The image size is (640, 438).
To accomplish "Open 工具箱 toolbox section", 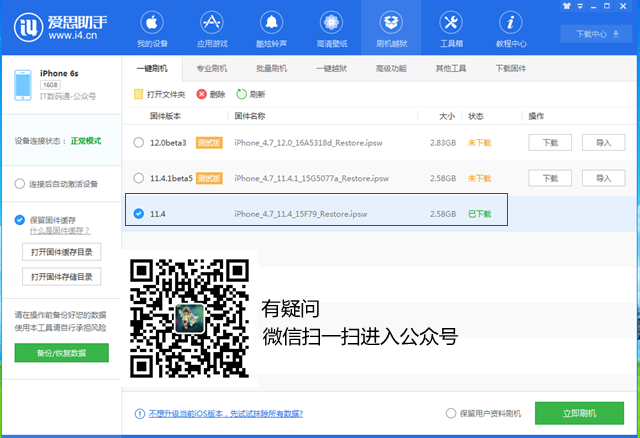I will [x=451, y=29].
